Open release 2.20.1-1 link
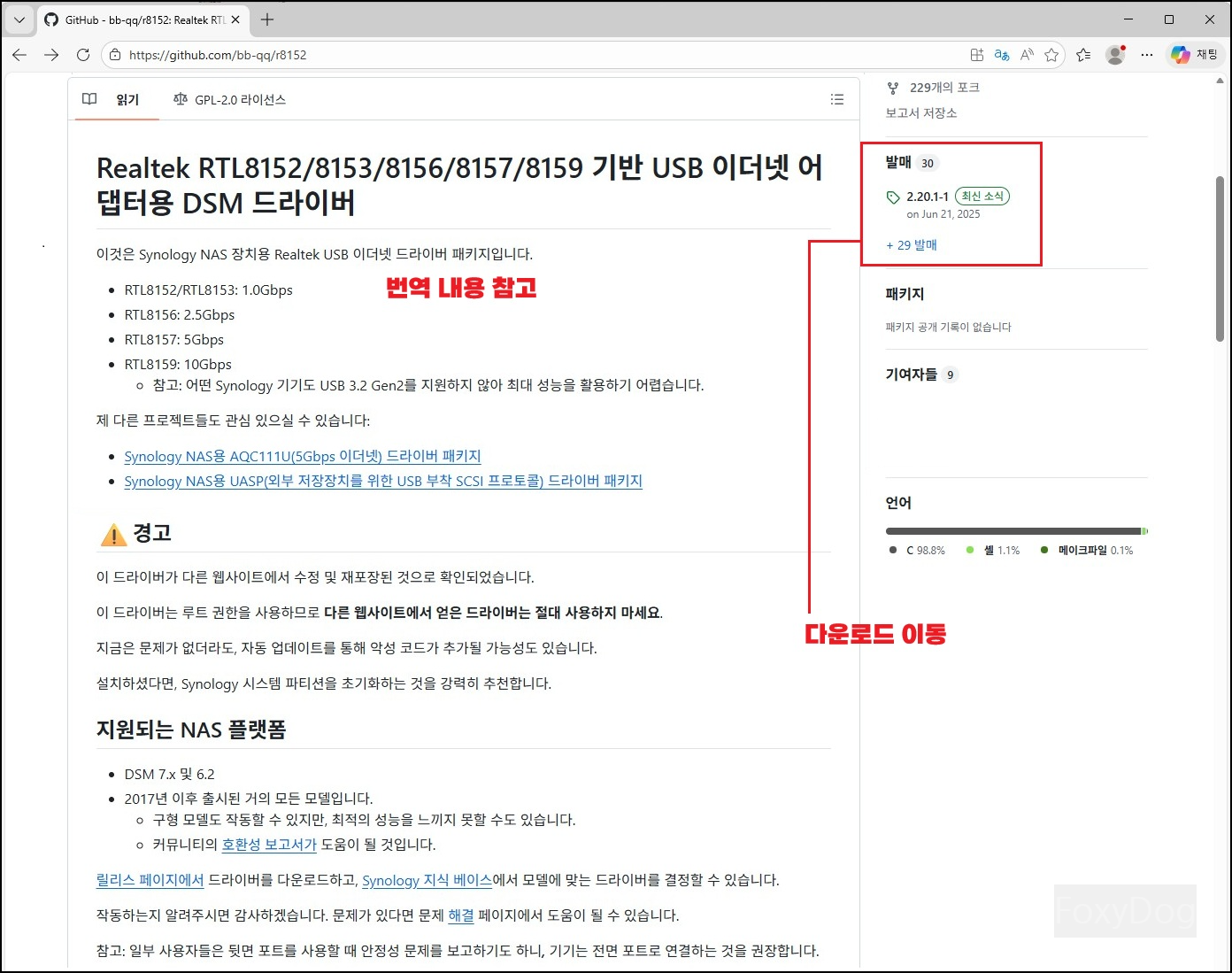This screenshot has height=973, width=1232. (928, 197)
